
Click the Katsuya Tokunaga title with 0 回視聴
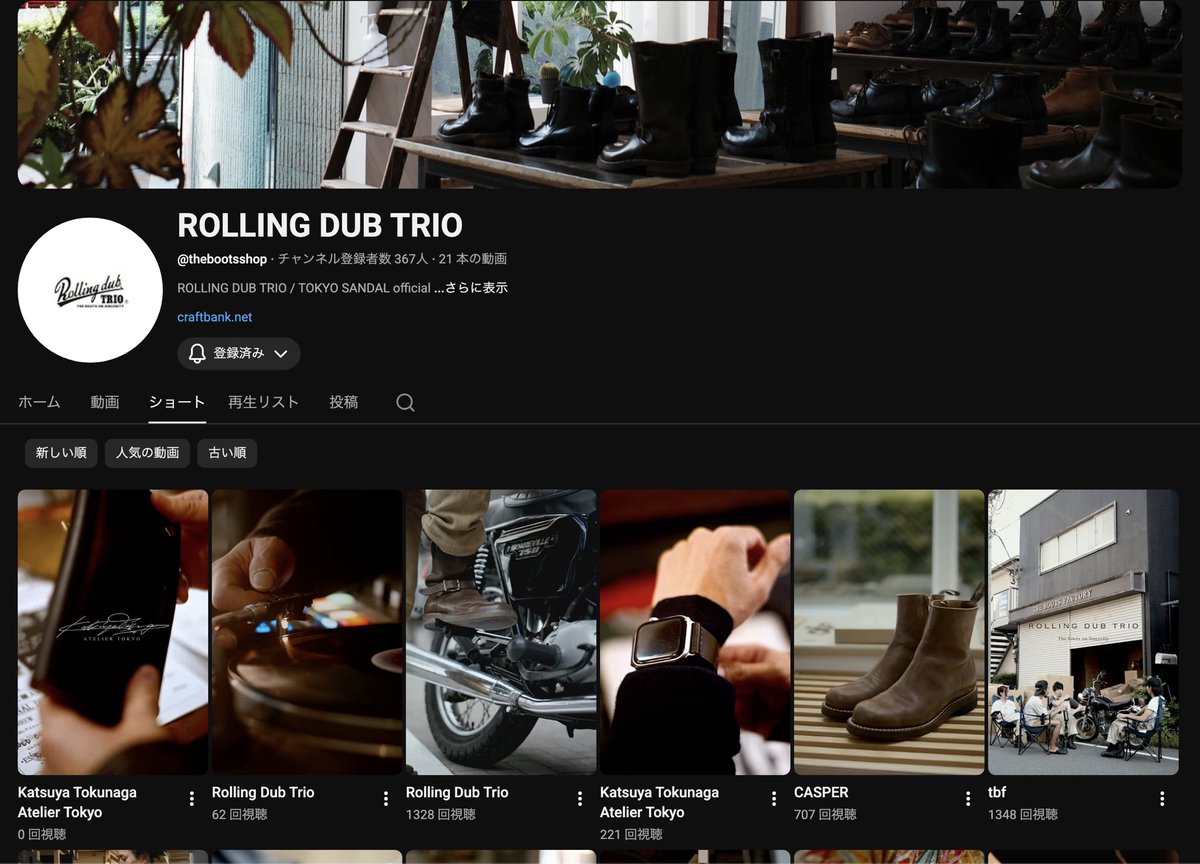coord(77,802)
